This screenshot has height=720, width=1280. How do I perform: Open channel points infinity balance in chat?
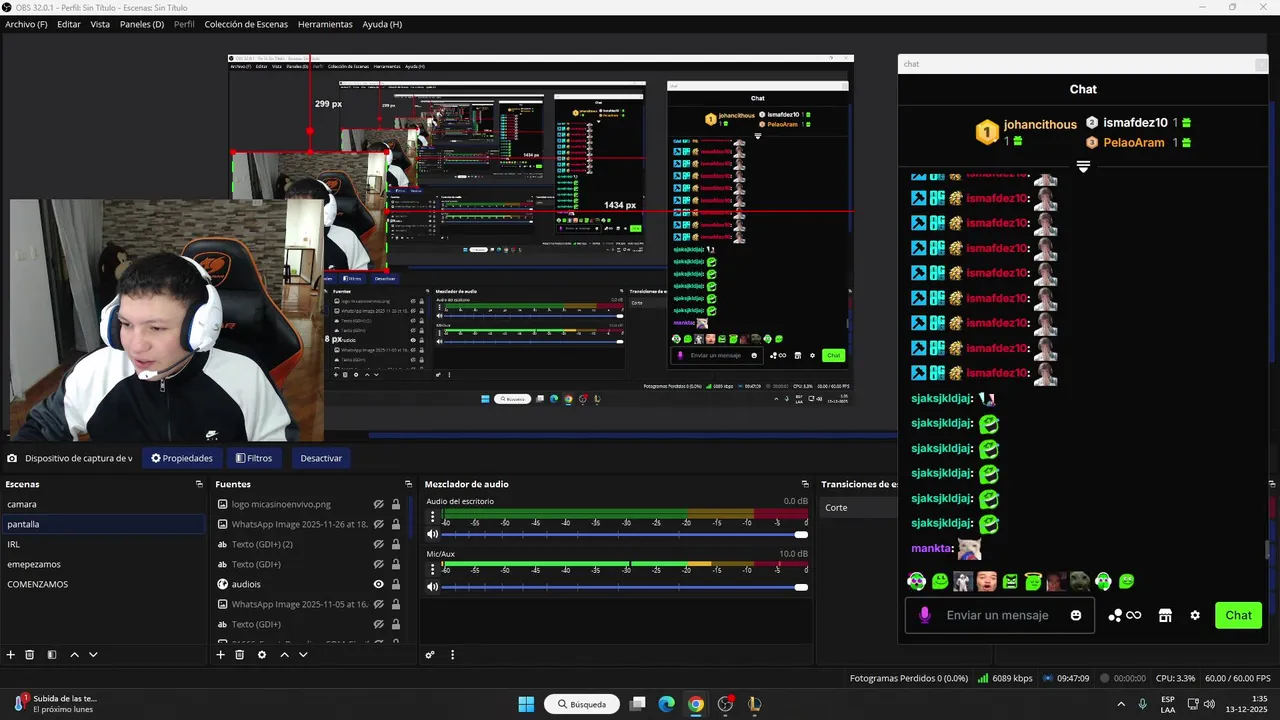click(x=1125, y=615)
